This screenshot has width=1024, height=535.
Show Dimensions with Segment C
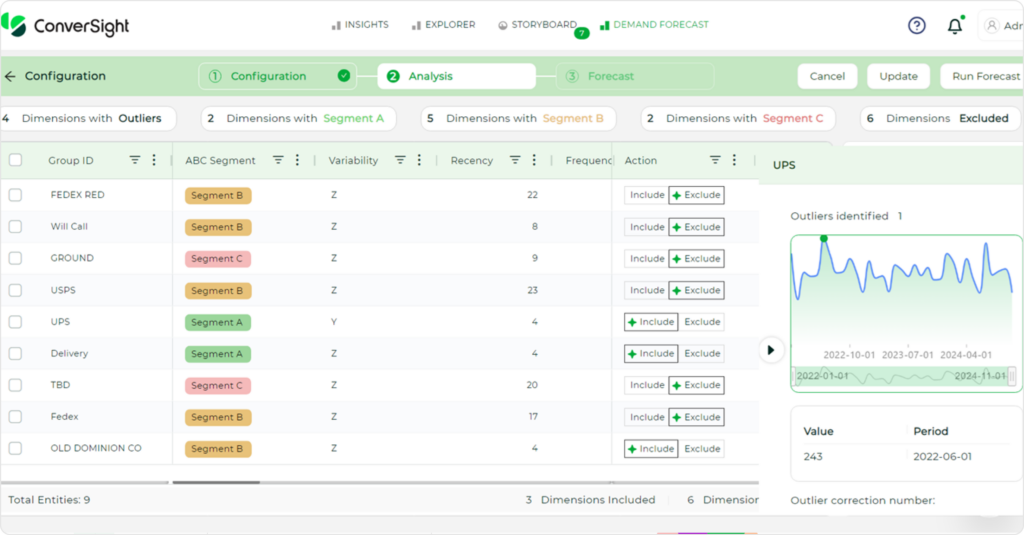[x=738, y=118]
